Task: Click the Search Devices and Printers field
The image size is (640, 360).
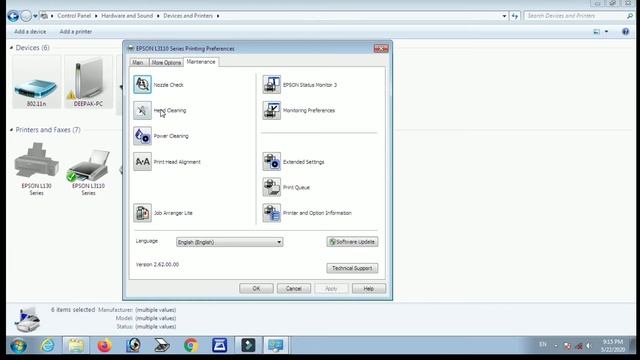Action: (x=579, y=16)
